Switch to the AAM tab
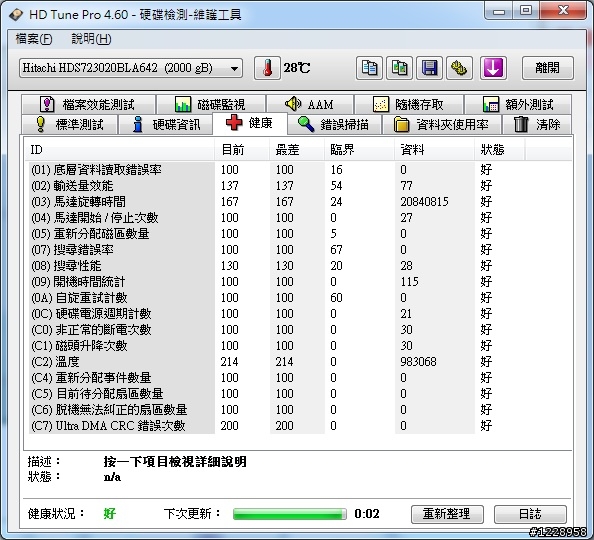 310,104
